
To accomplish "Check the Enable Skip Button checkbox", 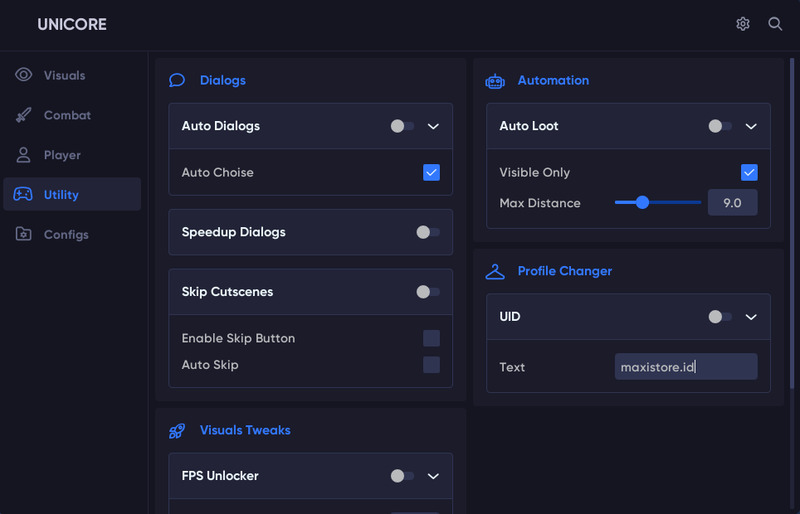I will tap(431, 338).
